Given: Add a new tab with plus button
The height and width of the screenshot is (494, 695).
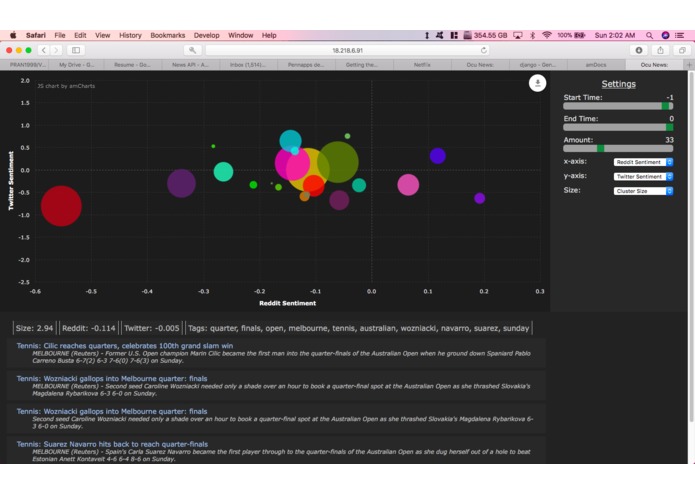Looking at the screenshot, I should 689,65.
